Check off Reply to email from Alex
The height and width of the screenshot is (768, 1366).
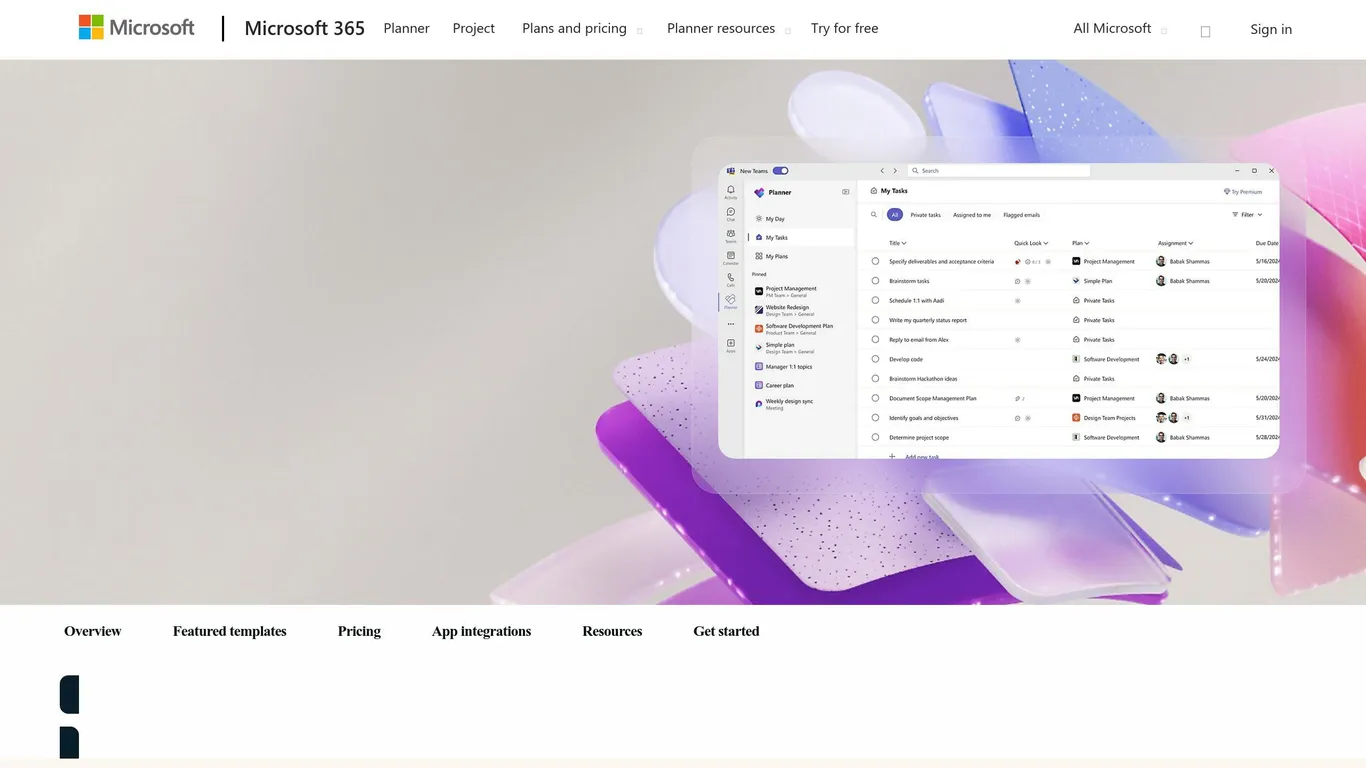pos(875,339)
